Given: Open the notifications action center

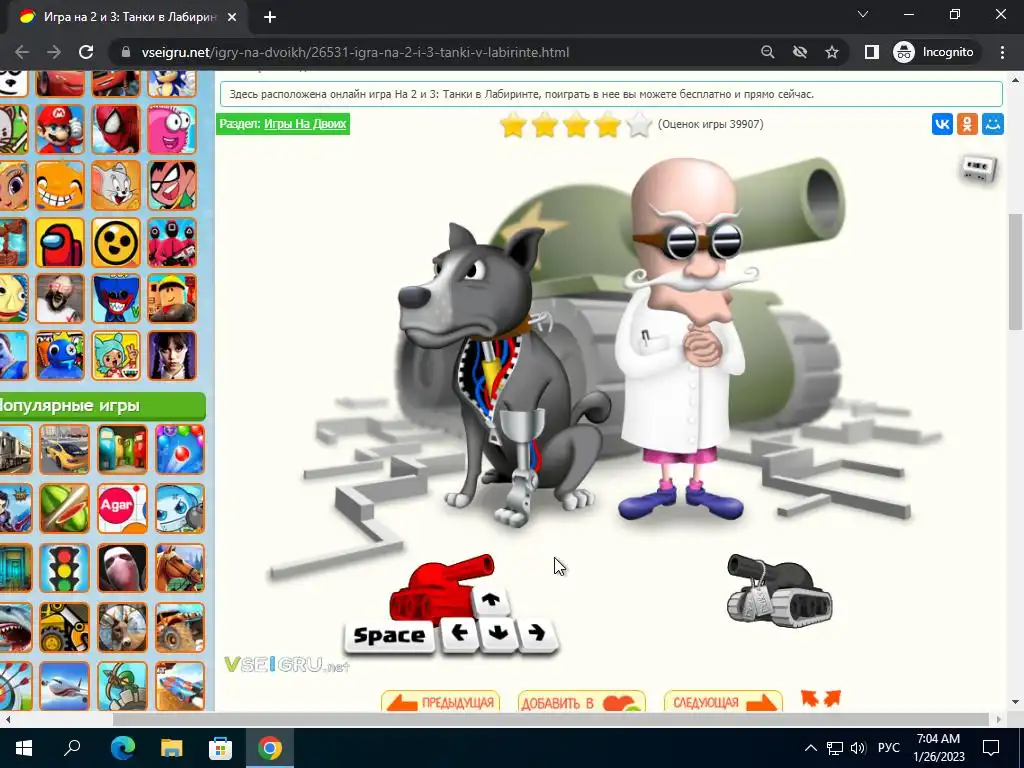Looking at the screenshot, I should [x=991, y=748].
